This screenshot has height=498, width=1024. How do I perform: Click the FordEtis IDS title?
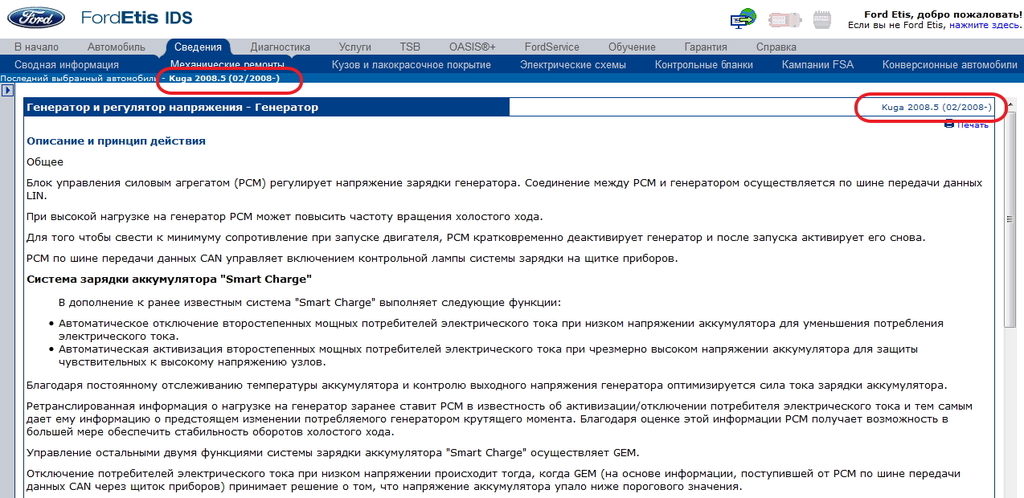136,18
